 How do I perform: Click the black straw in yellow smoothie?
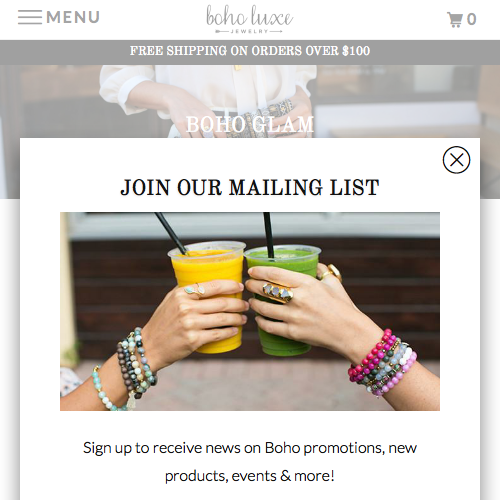coord(171,233)
